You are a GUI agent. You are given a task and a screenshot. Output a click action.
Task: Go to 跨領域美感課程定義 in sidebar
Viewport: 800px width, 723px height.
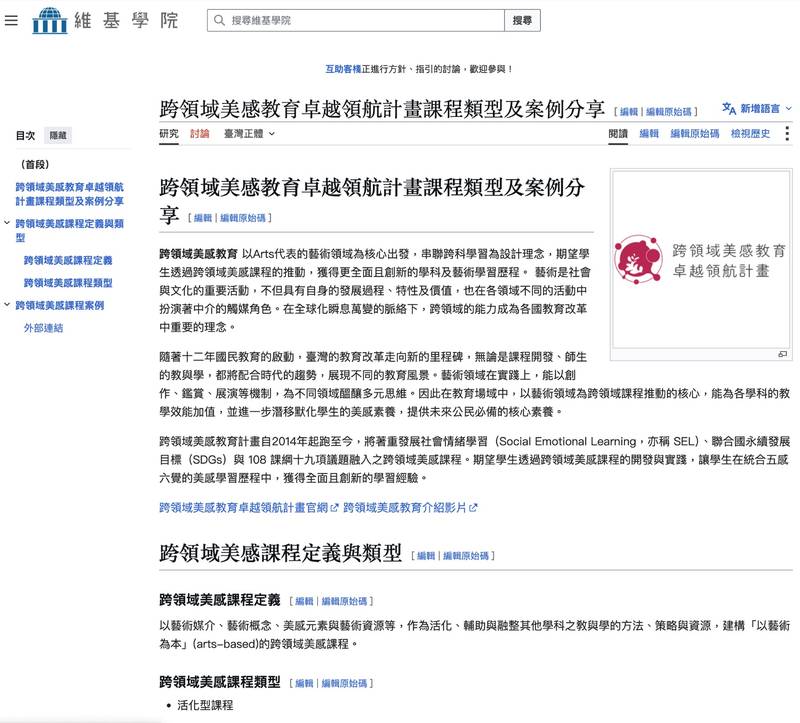[x=68, y=260]
